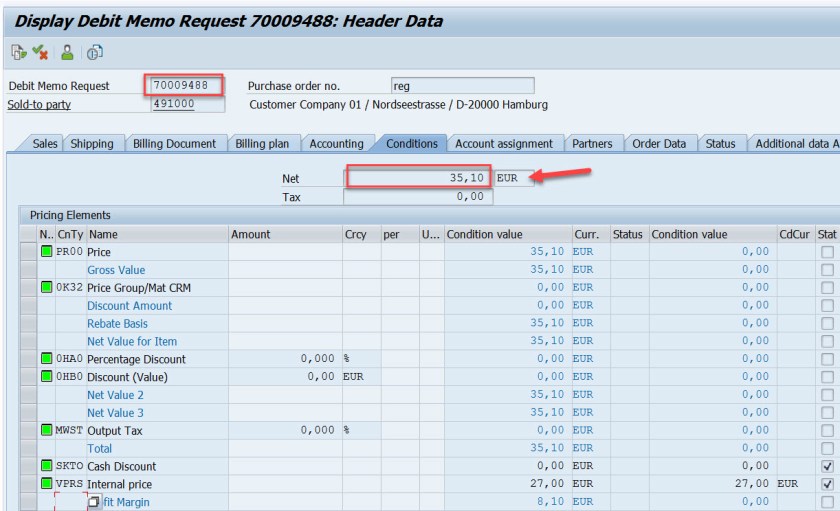Image resolution: width=840 pixels, height=511 pixels.
Task: Click the Net value field
Action: point(418,178)
